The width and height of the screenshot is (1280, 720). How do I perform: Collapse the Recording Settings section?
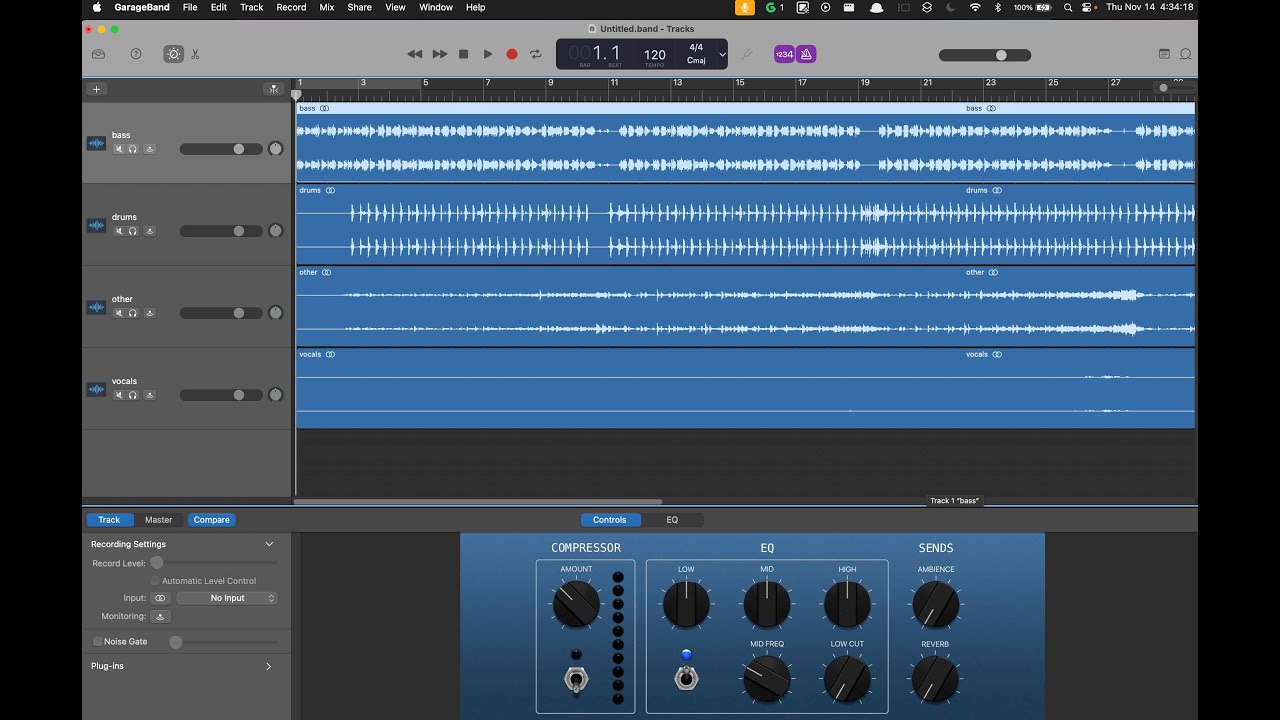[x=269, y=544]
